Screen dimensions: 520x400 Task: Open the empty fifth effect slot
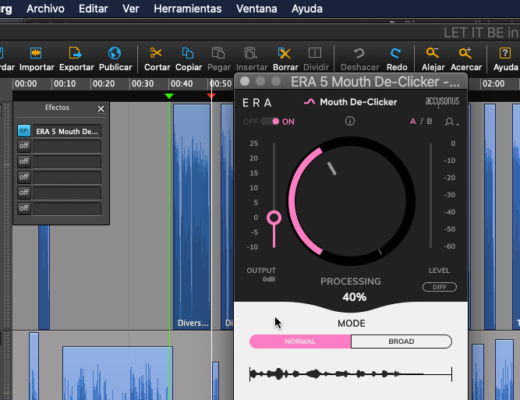tap(67, 193)
